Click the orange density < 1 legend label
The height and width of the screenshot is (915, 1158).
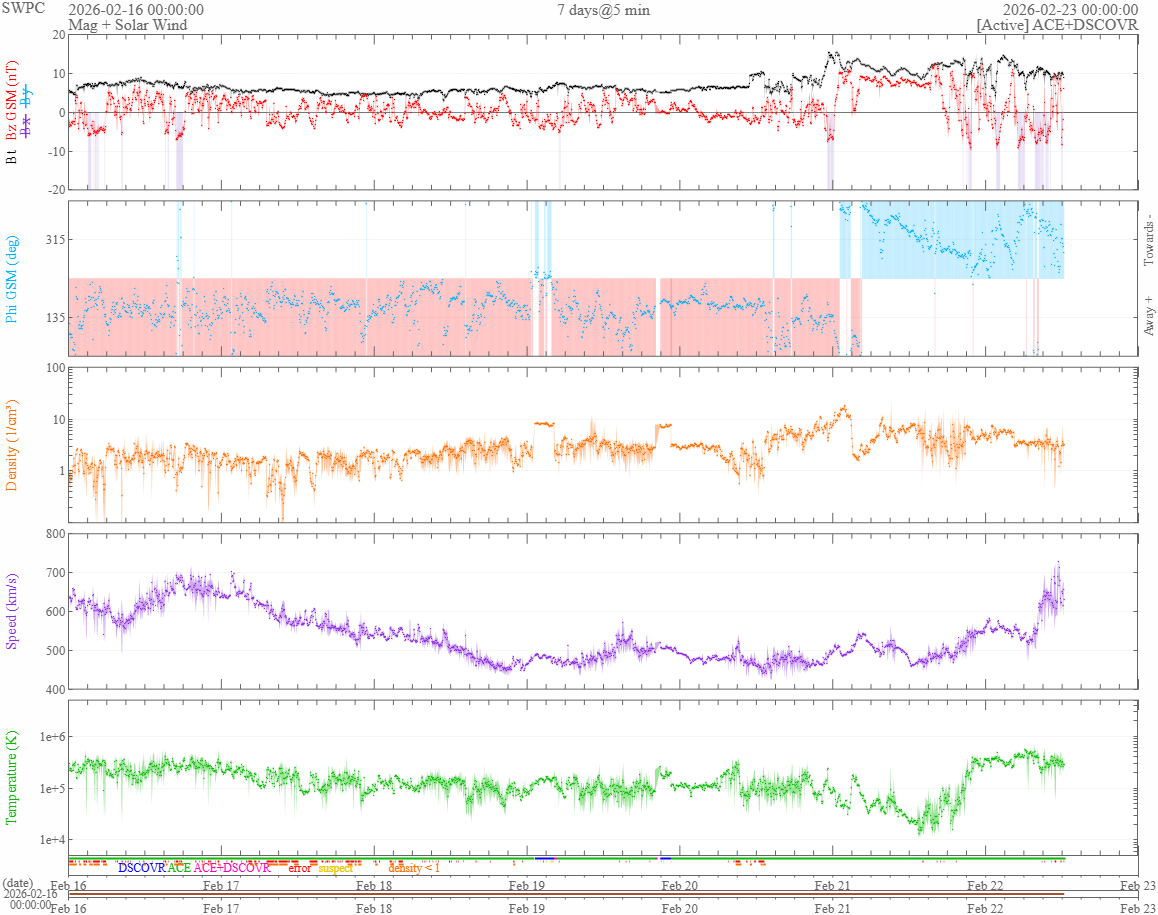[414, 868]
